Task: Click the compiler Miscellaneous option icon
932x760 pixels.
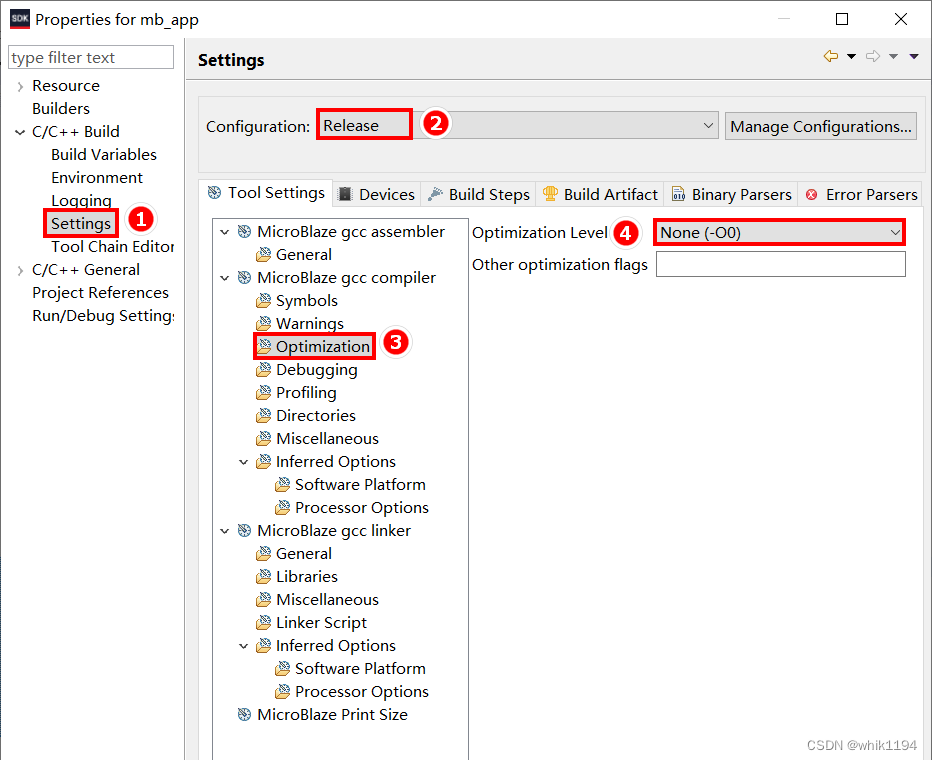Action: point(263,439)
